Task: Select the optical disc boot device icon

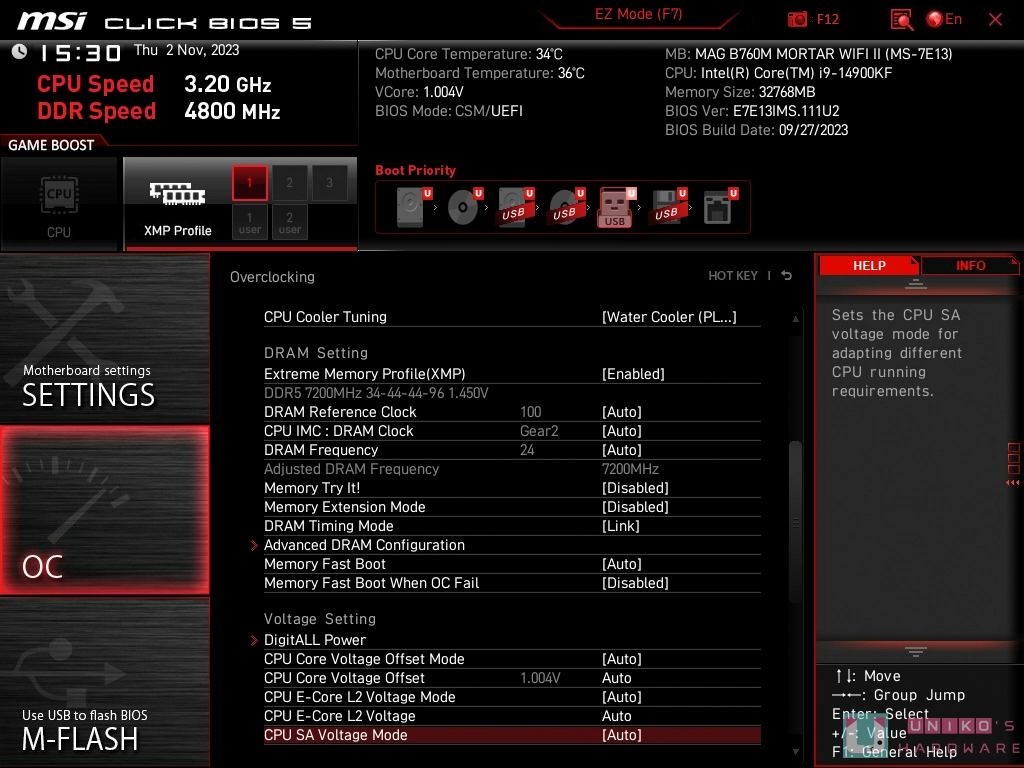Action: coord(464,206)
